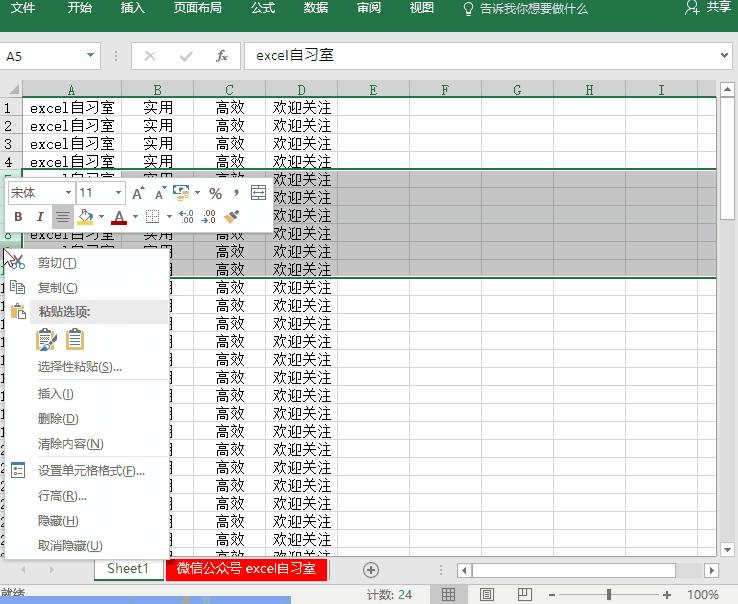Open the 文件 ribbon tab
This screenshot has height=604, width=738.
pyautogui.click(x=23, y=8)
